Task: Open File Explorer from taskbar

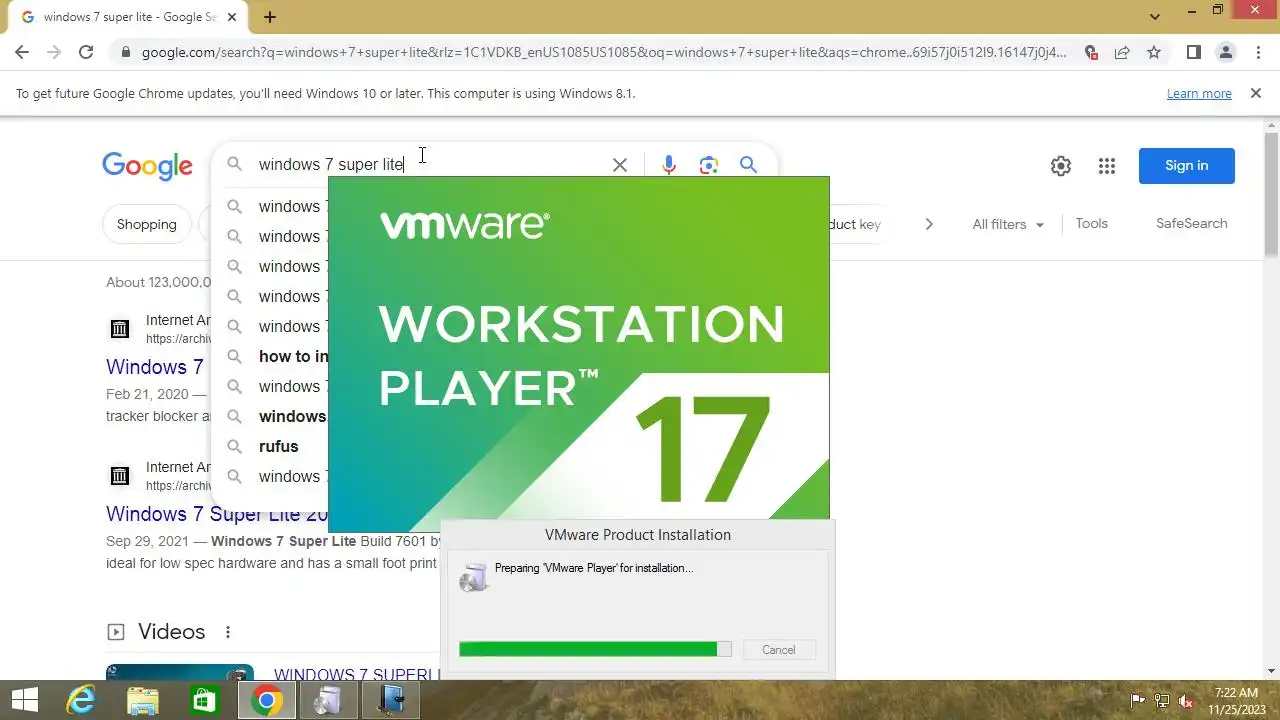Action: tap(143, 701)
